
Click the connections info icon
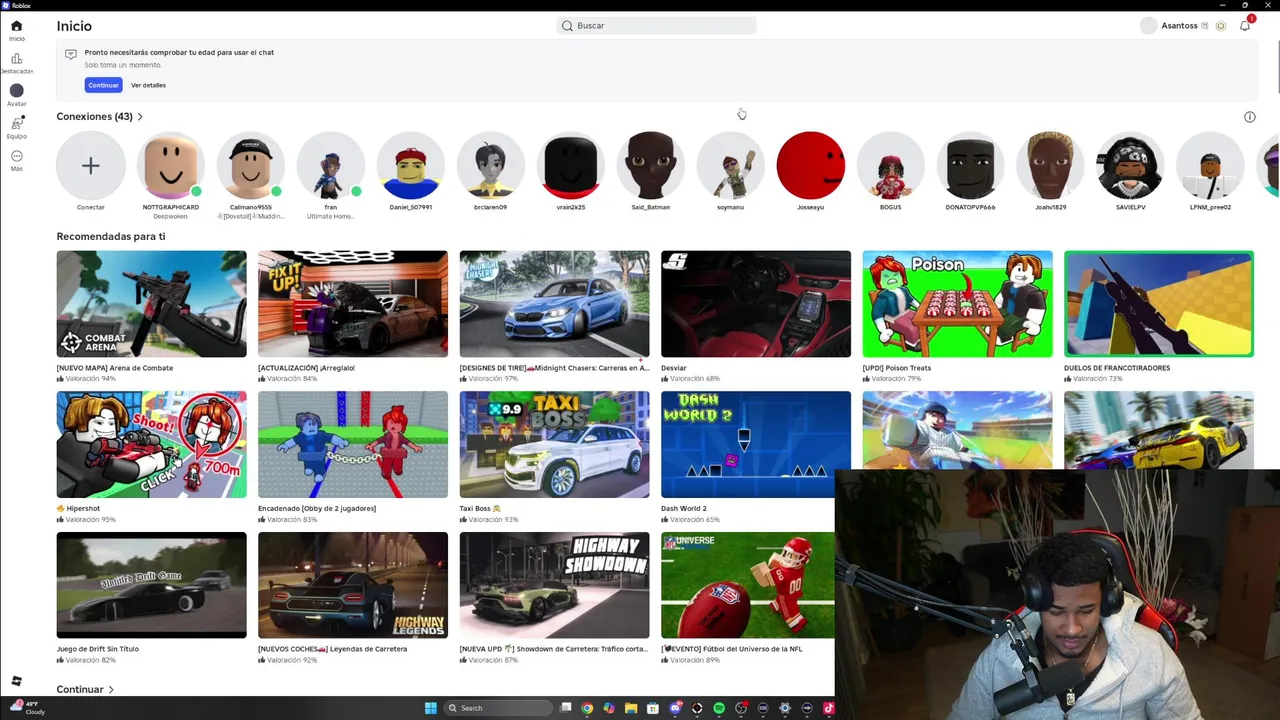click(x=1249, y=117)
